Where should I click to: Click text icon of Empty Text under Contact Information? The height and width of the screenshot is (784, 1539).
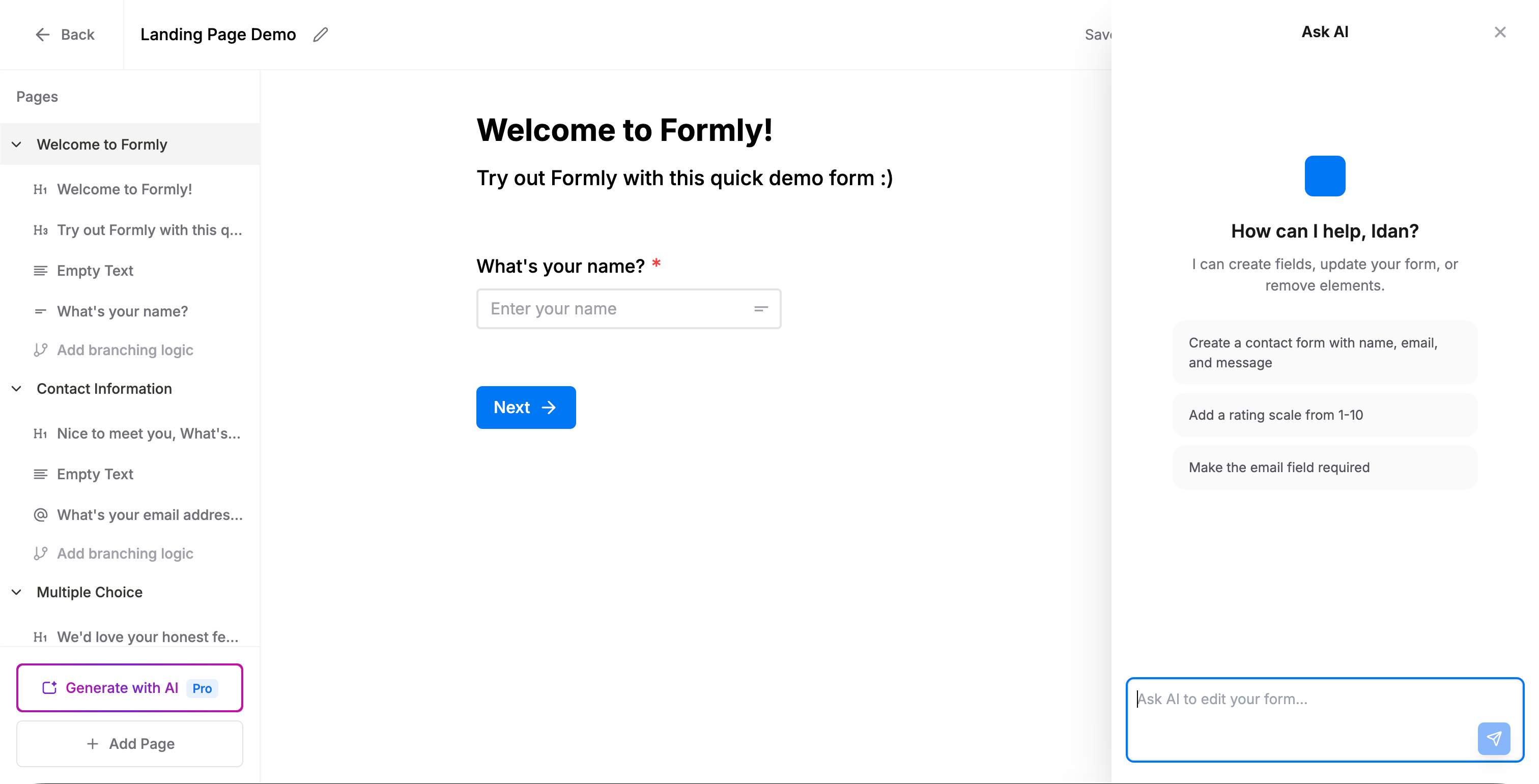[x=40, y=474]
